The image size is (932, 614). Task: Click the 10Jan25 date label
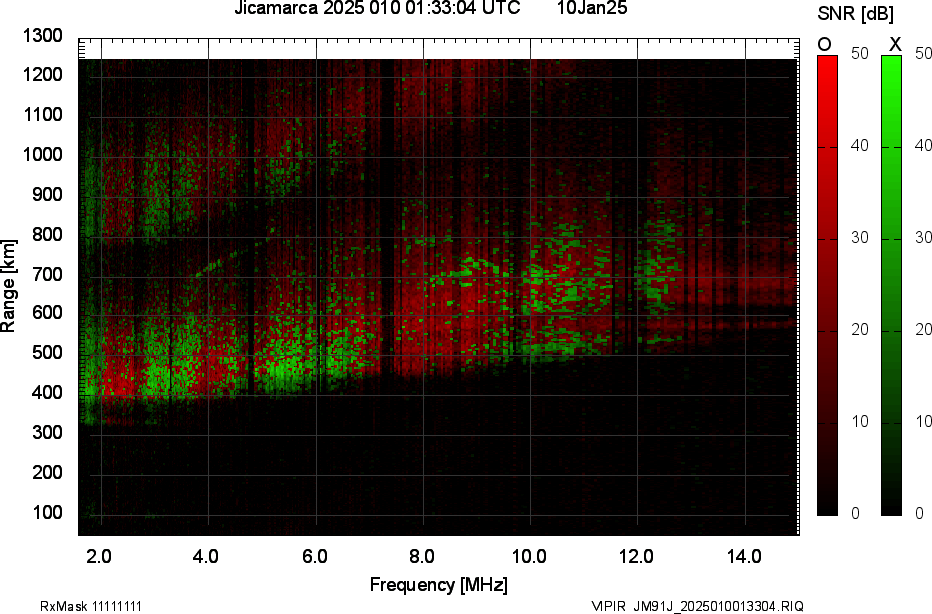click(592, 8)
